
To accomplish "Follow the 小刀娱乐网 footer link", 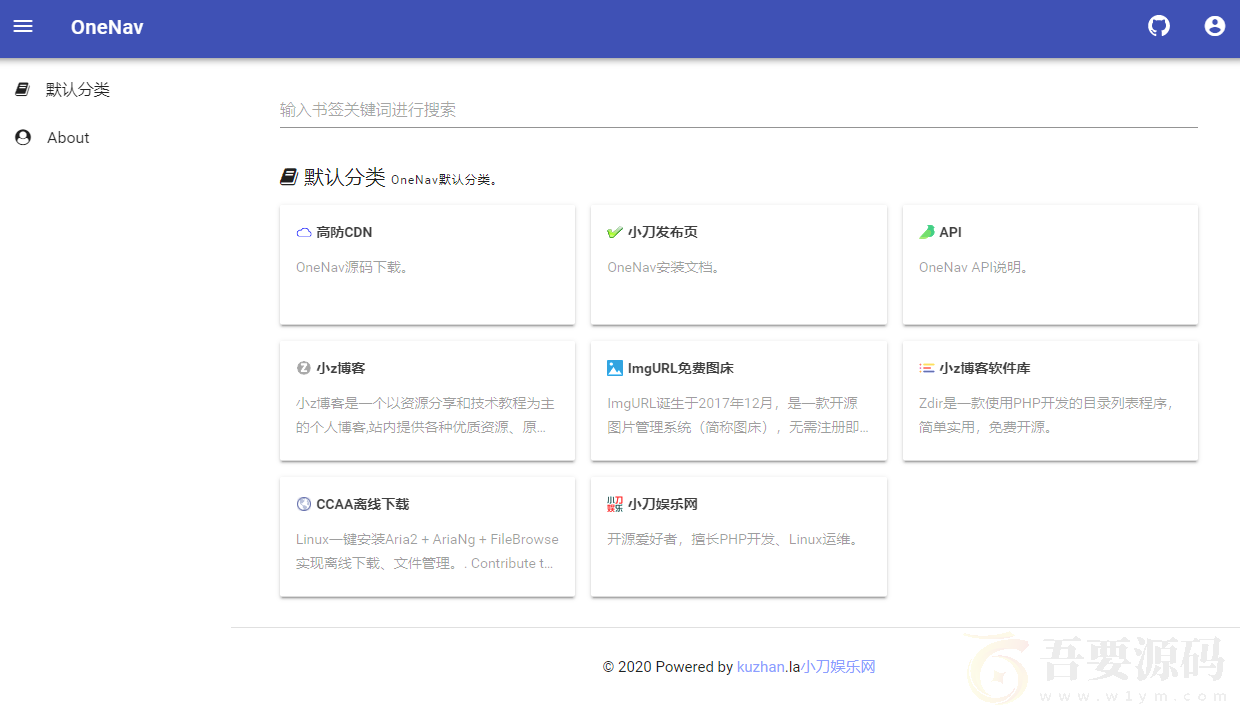I will tap(838, 667).
